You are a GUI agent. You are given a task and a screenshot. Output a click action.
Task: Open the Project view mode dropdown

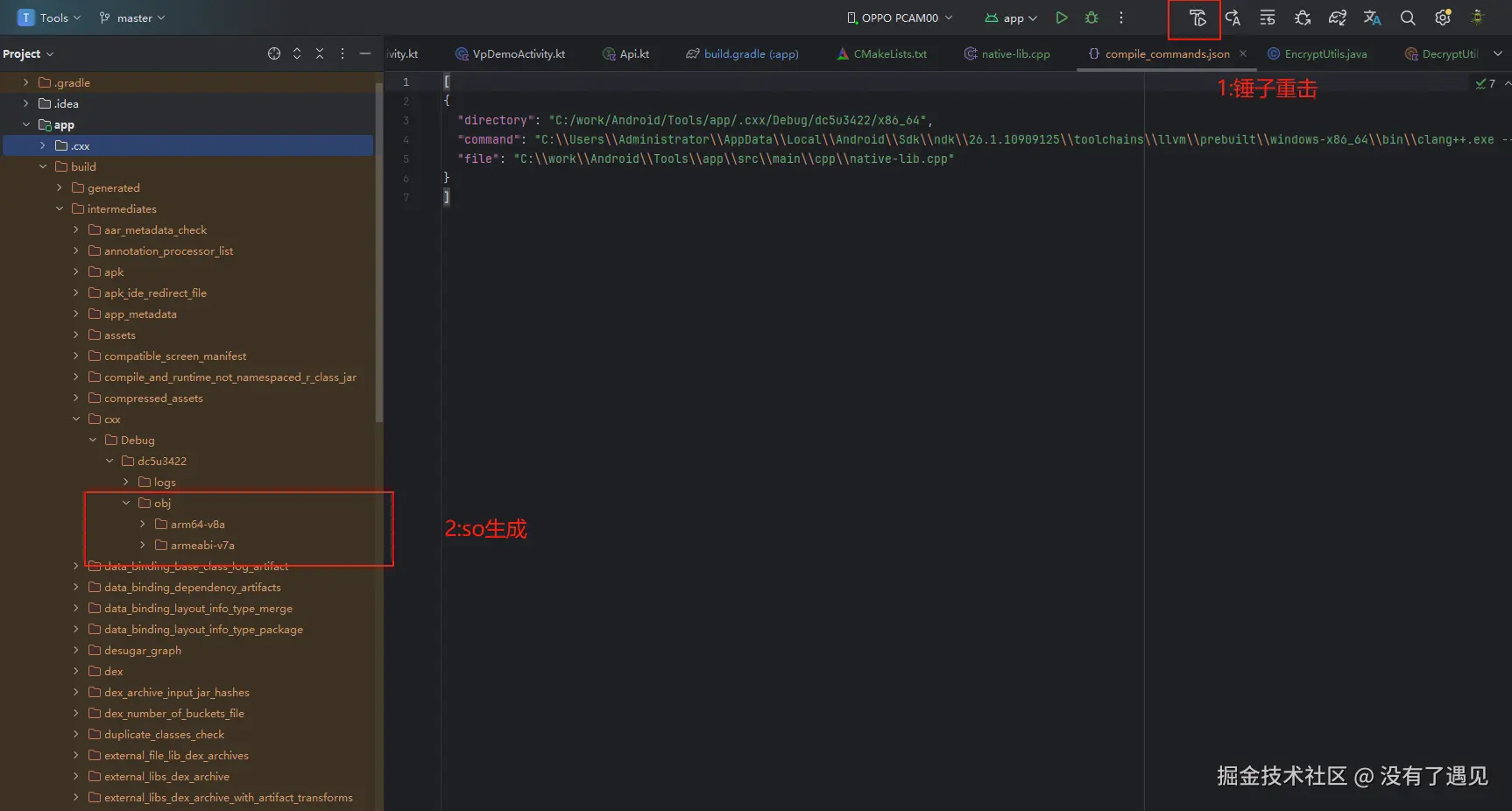(28, 53)
